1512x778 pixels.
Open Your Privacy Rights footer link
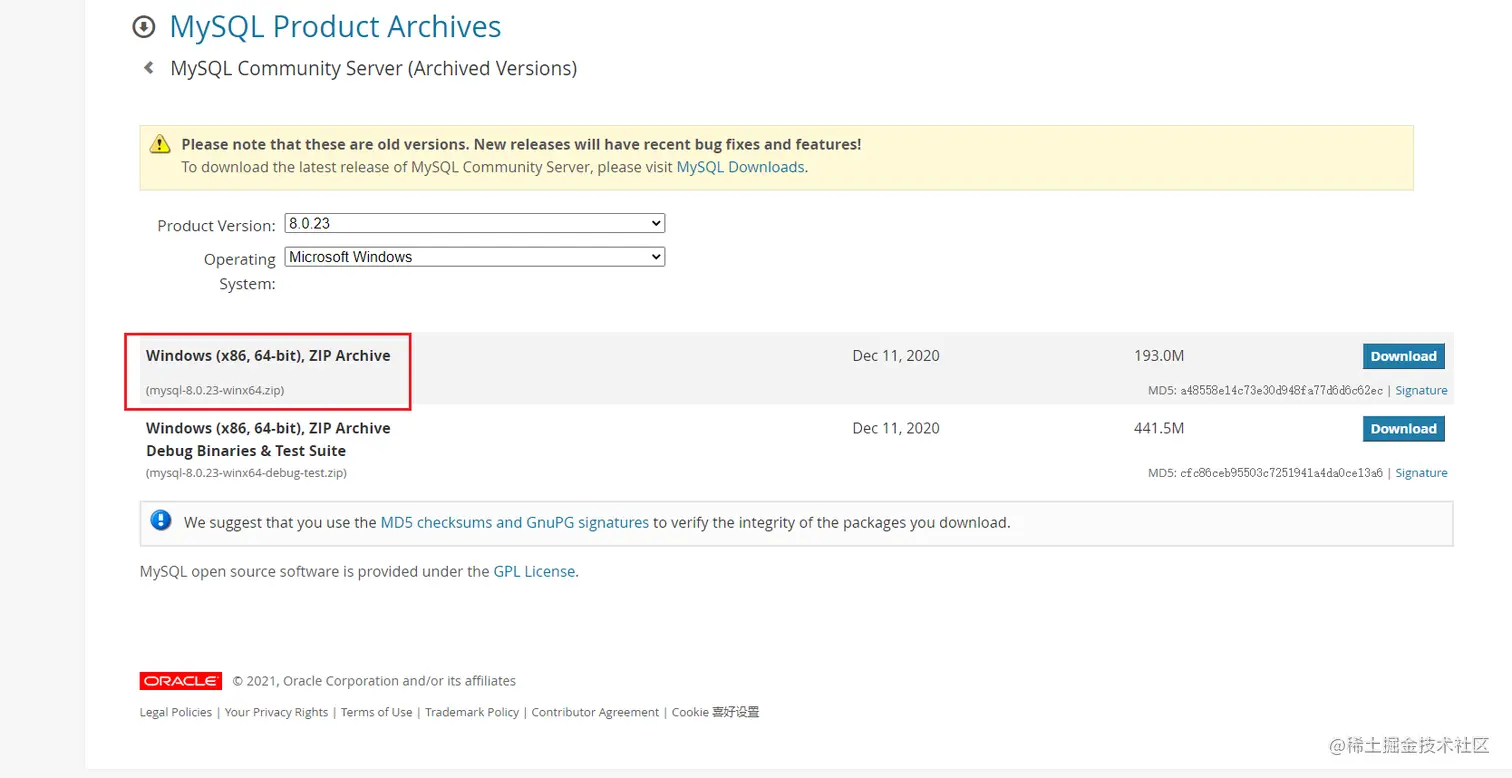coord(276,712)
